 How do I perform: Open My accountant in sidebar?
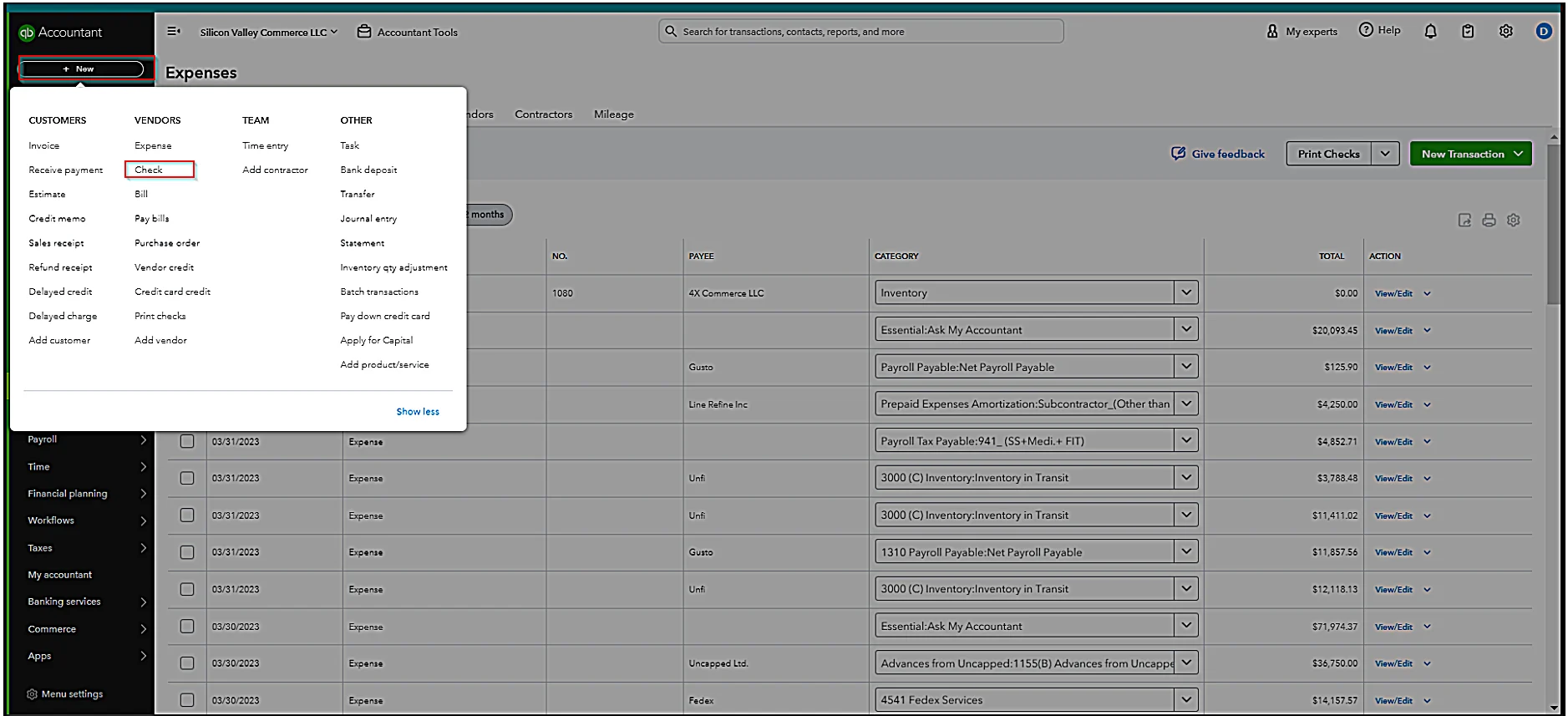click(60, 575)
